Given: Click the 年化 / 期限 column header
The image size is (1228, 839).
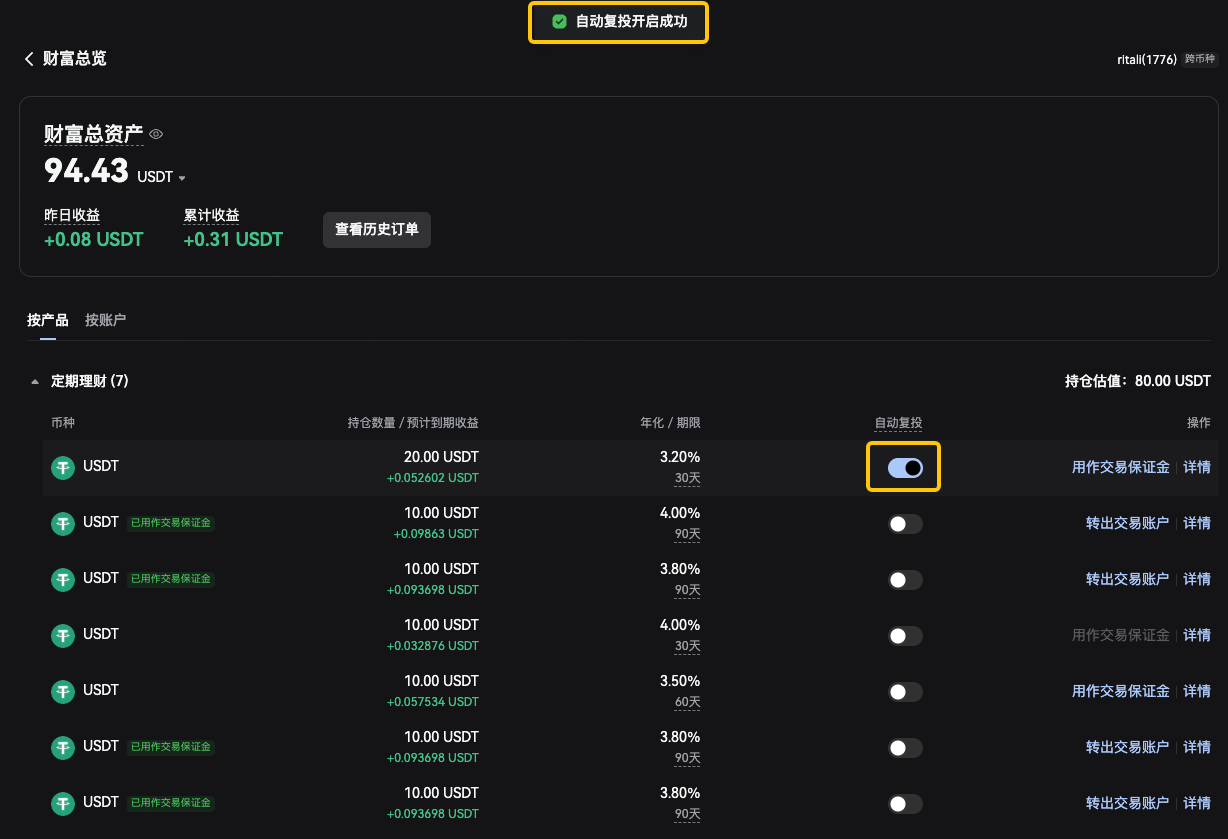Looking at the screenshot, I should pyautogui.click(x=670, y=423).
